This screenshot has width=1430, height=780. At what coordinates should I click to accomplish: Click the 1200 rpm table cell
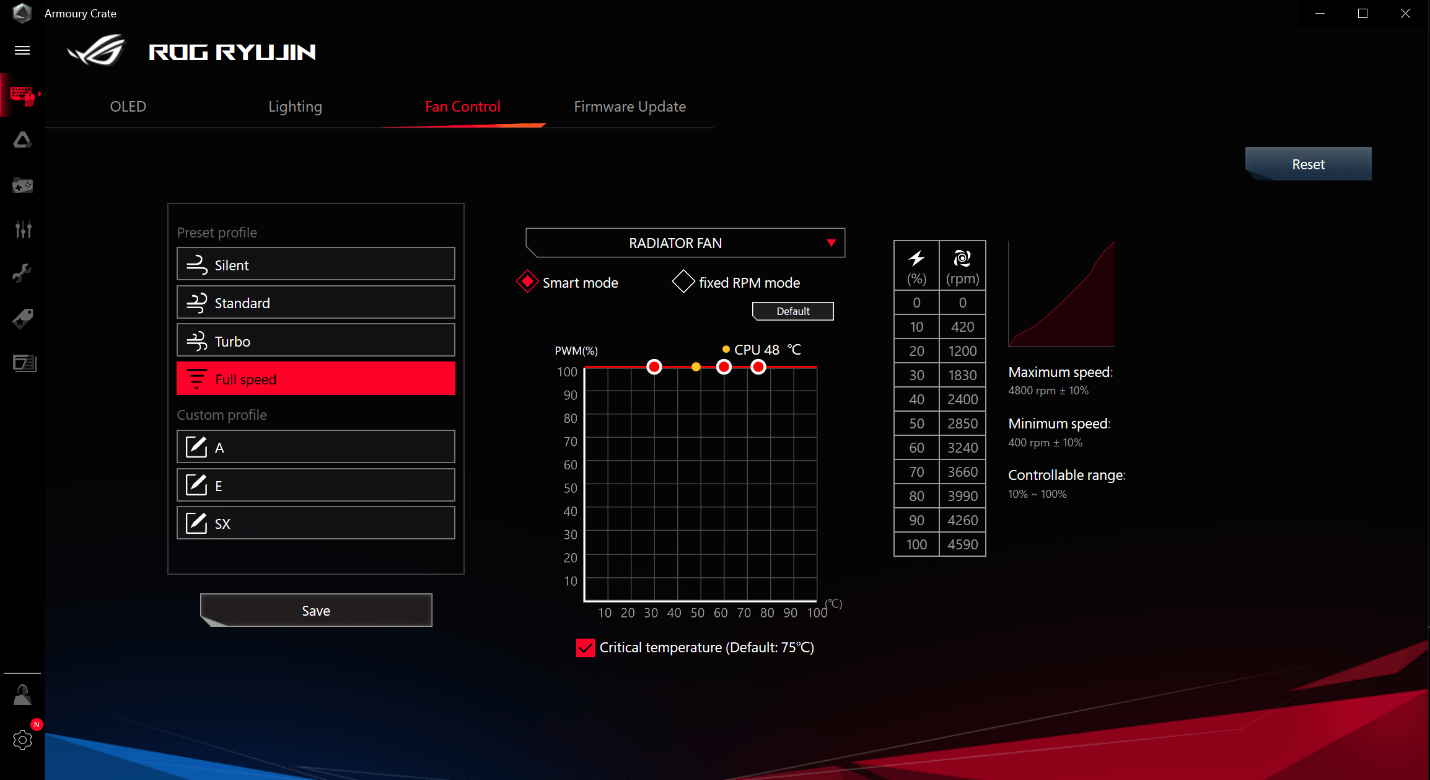click(x=962, y=351)
